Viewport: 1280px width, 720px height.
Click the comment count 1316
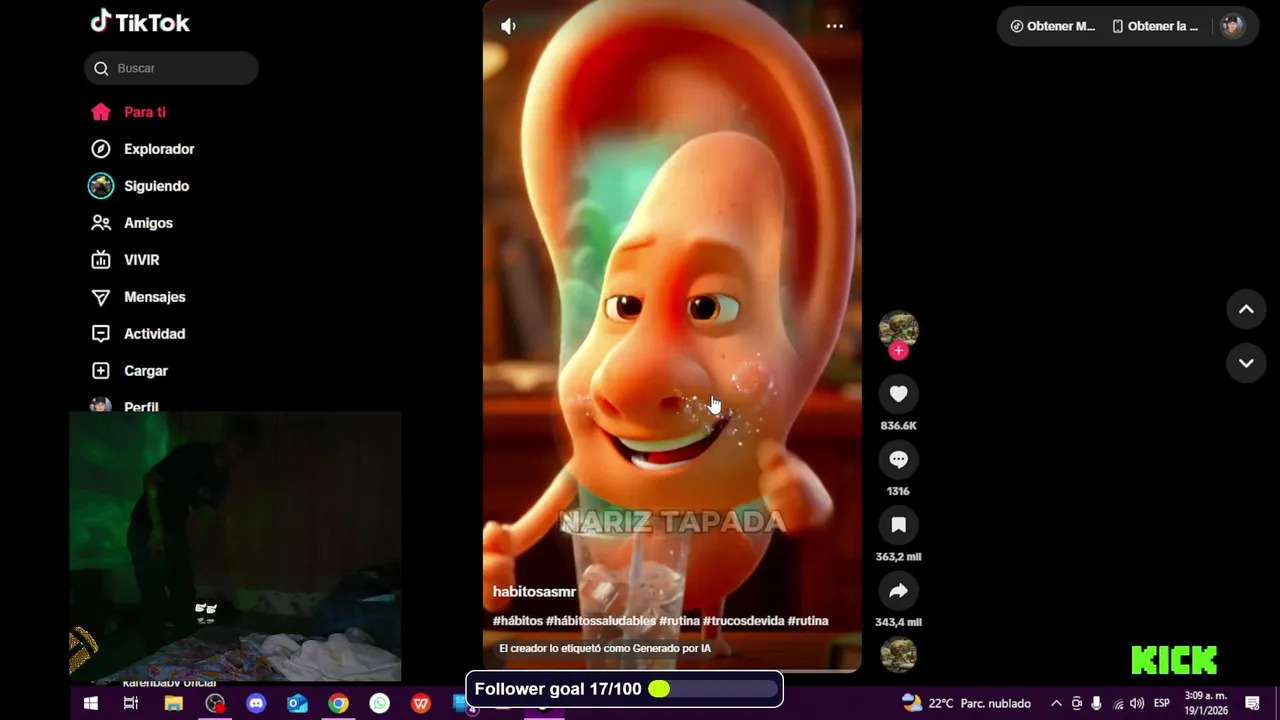pos(898,491)
